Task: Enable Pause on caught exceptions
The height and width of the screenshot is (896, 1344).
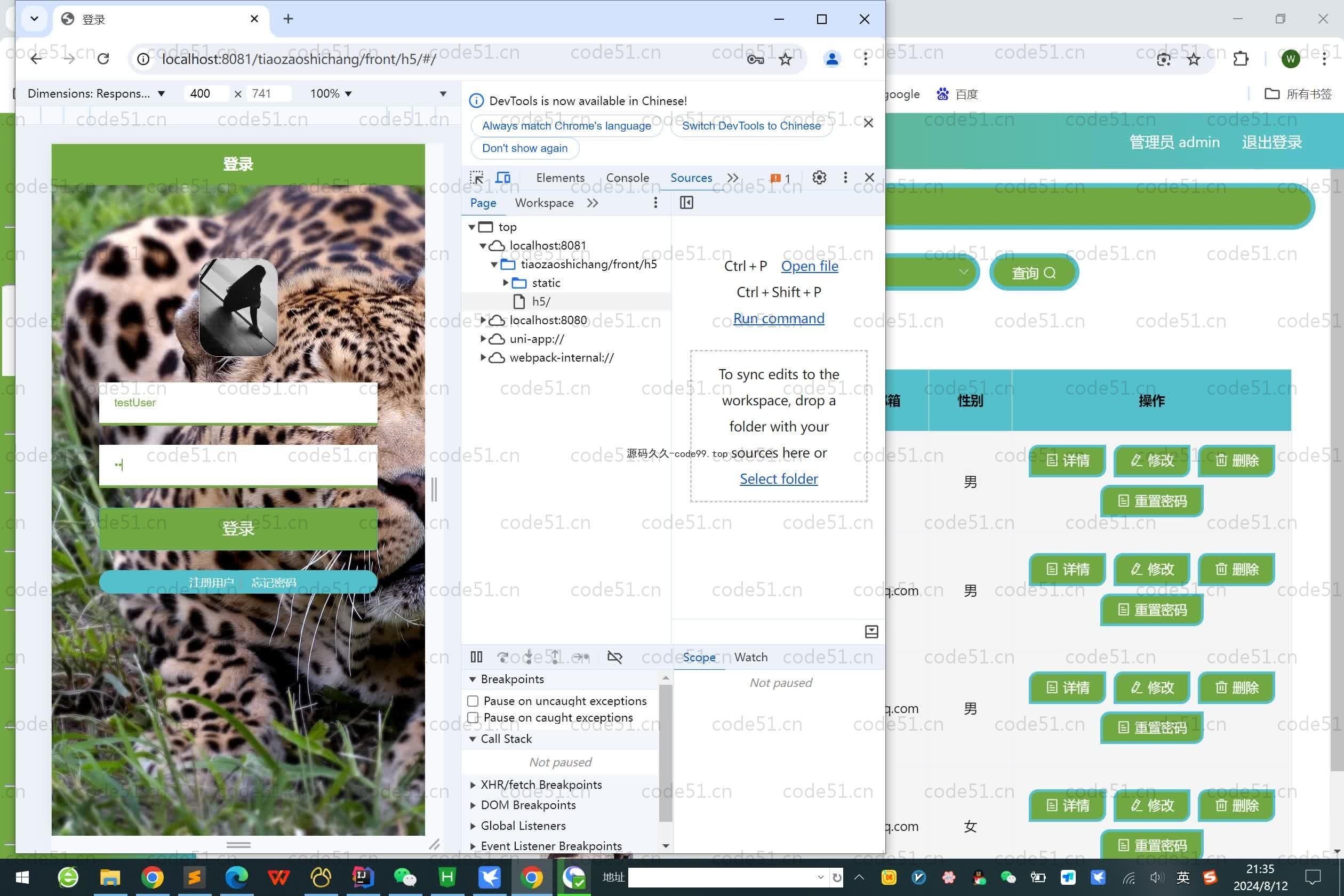Action: [473, 718]
